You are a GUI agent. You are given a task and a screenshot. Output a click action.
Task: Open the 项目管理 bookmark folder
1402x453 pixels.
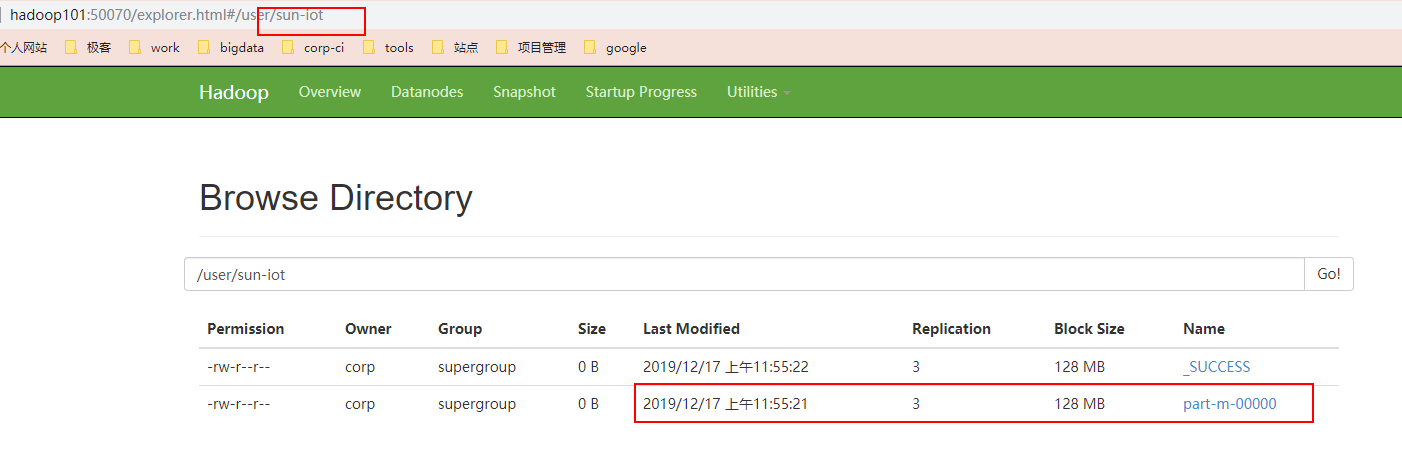(531, 47)
